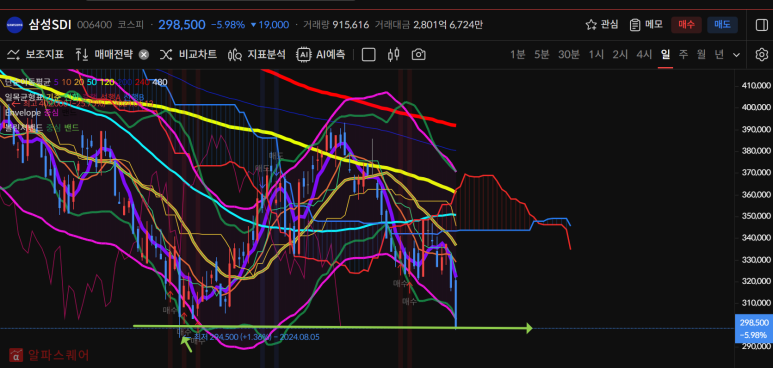The height and width of the screenshot is (368, 773).
Task: Click the 일목균형표 legend label
Action: click(24, 97)
